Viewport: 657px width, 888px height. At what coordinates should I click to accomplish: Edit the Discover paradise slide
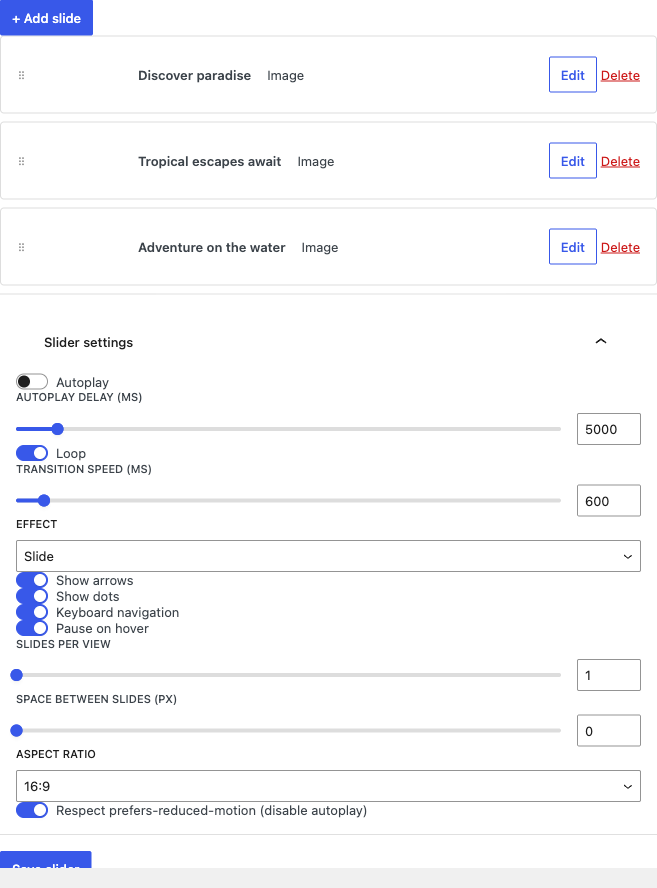click(x=573, y=75)
